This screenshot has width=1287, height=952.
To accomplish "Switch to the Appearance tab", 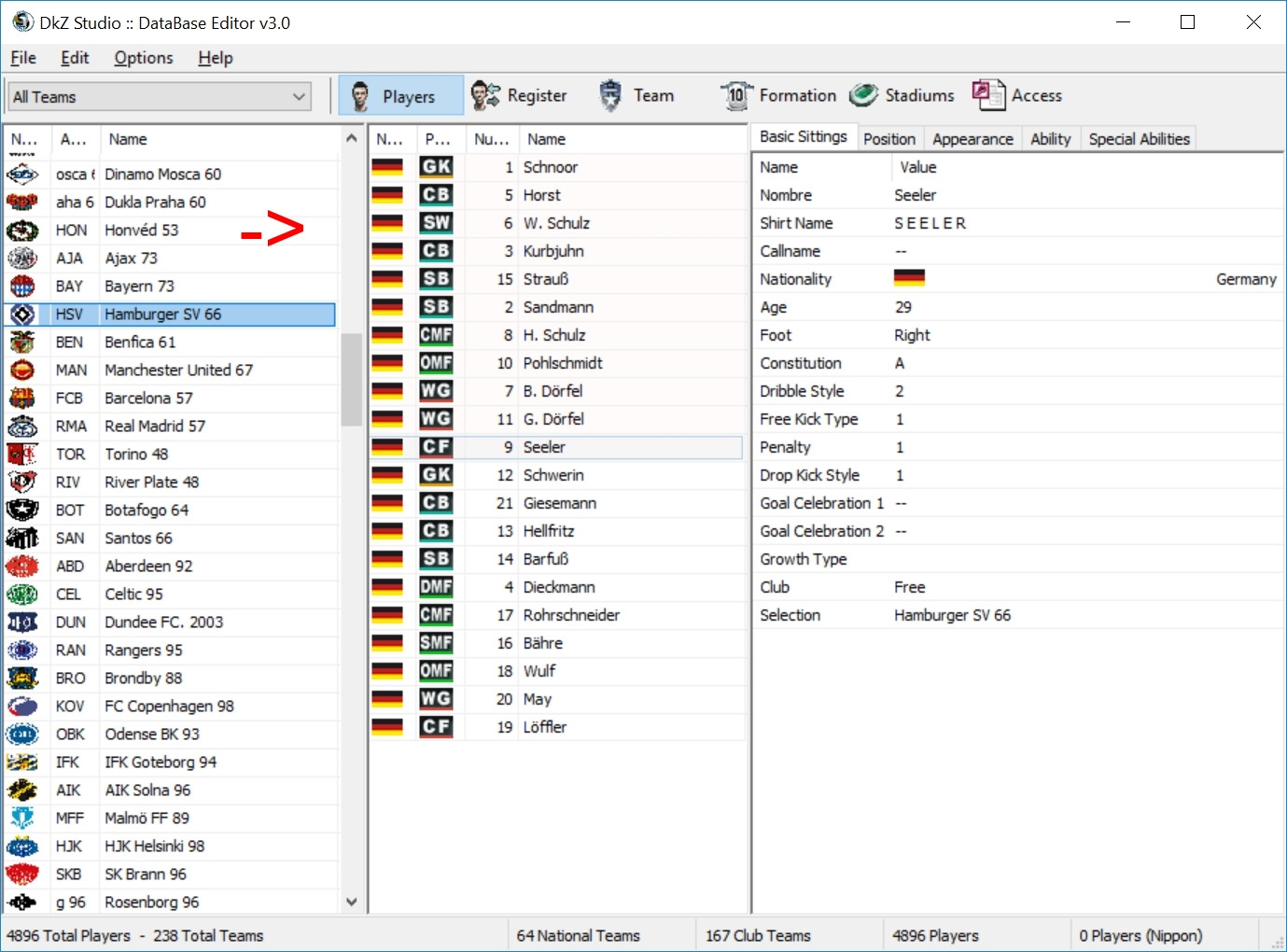I will tap(972, 139).
